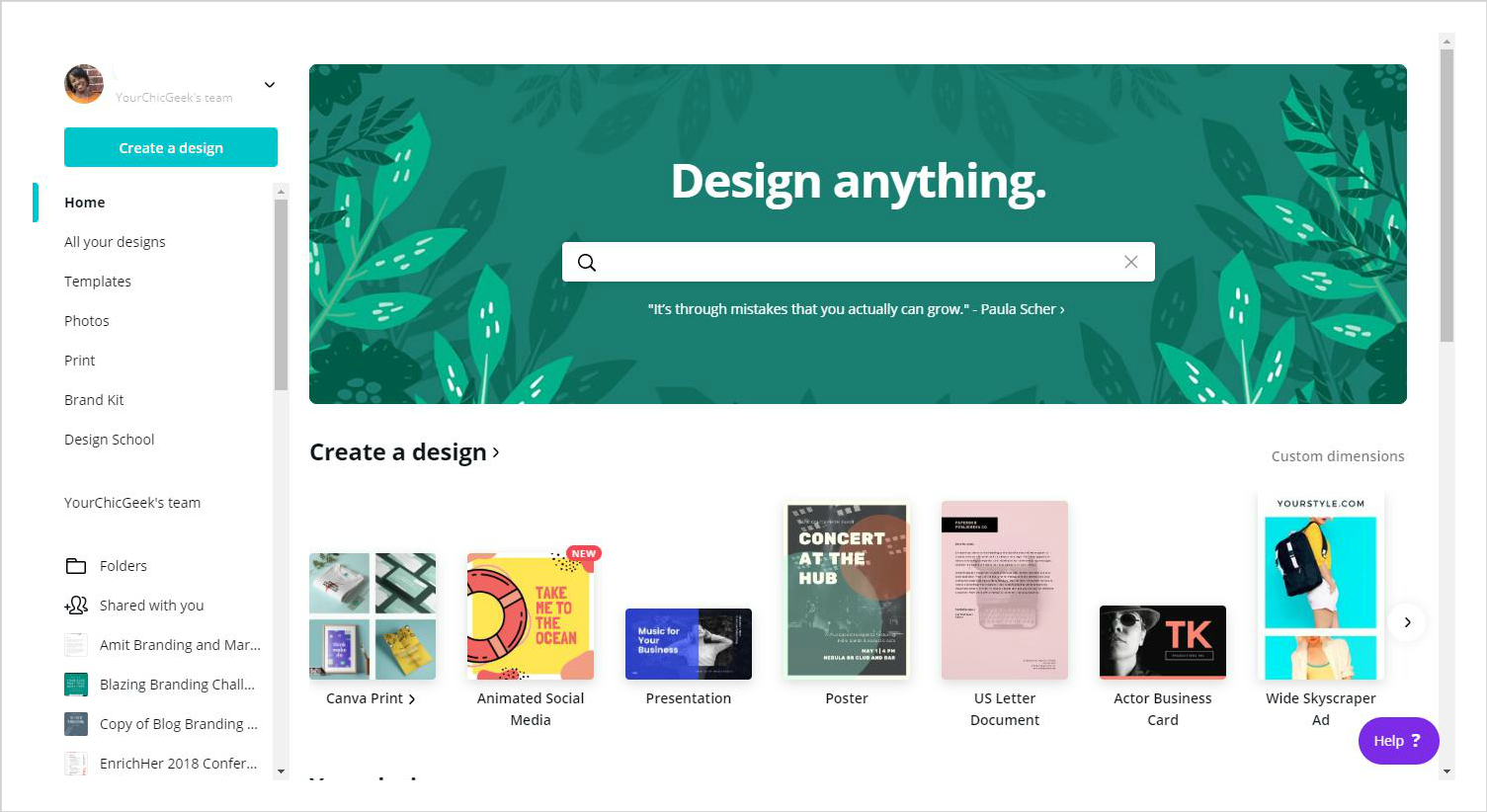Open Copy of Blog Branding design icon

76,724
